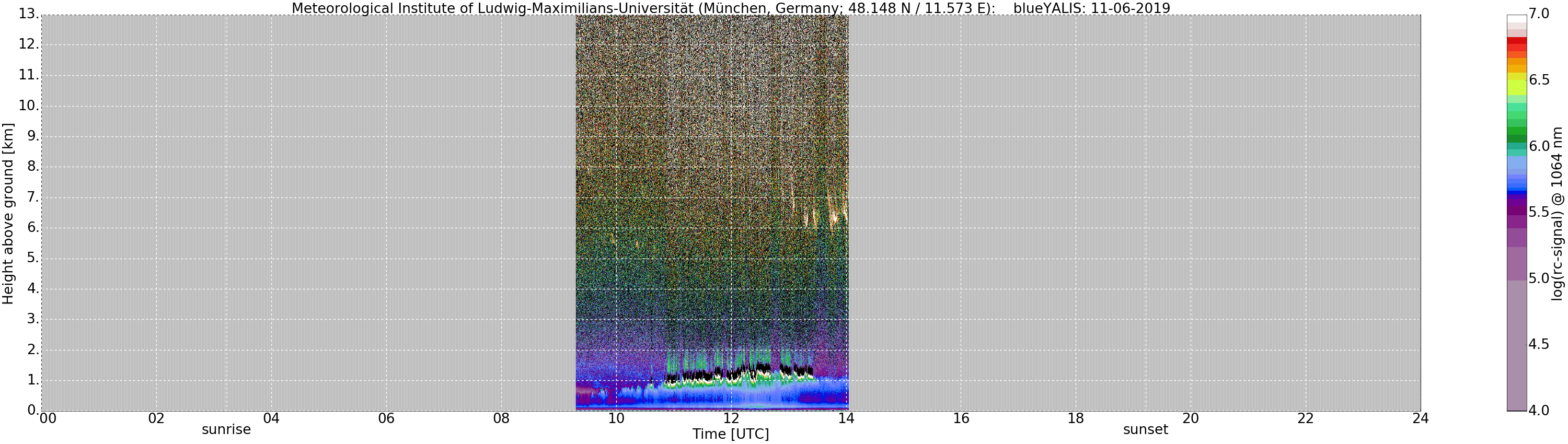The image size is (1568, 444).
Task: Click the 'Time [UTC]' axis label
Action: pos(731,434)
